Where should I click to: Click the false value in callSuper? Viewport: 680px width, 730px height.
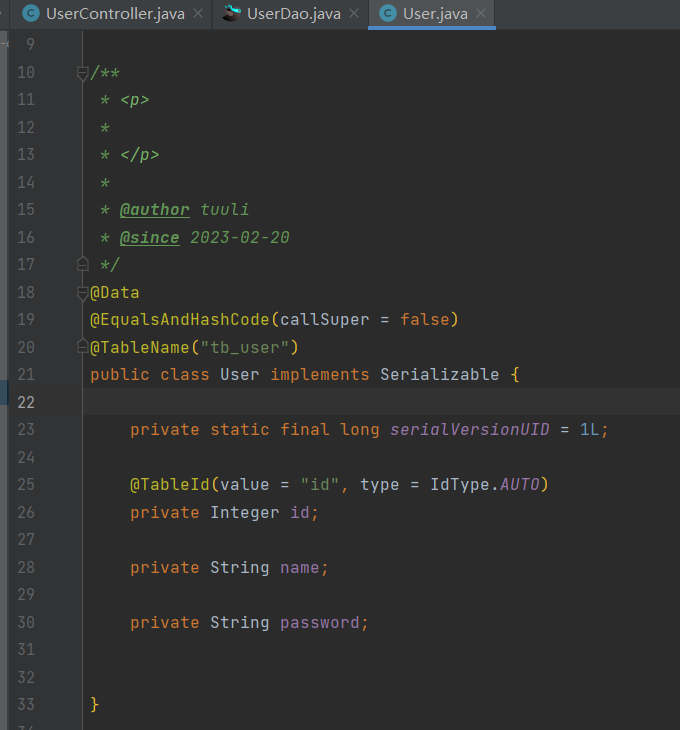coord(425,320)
